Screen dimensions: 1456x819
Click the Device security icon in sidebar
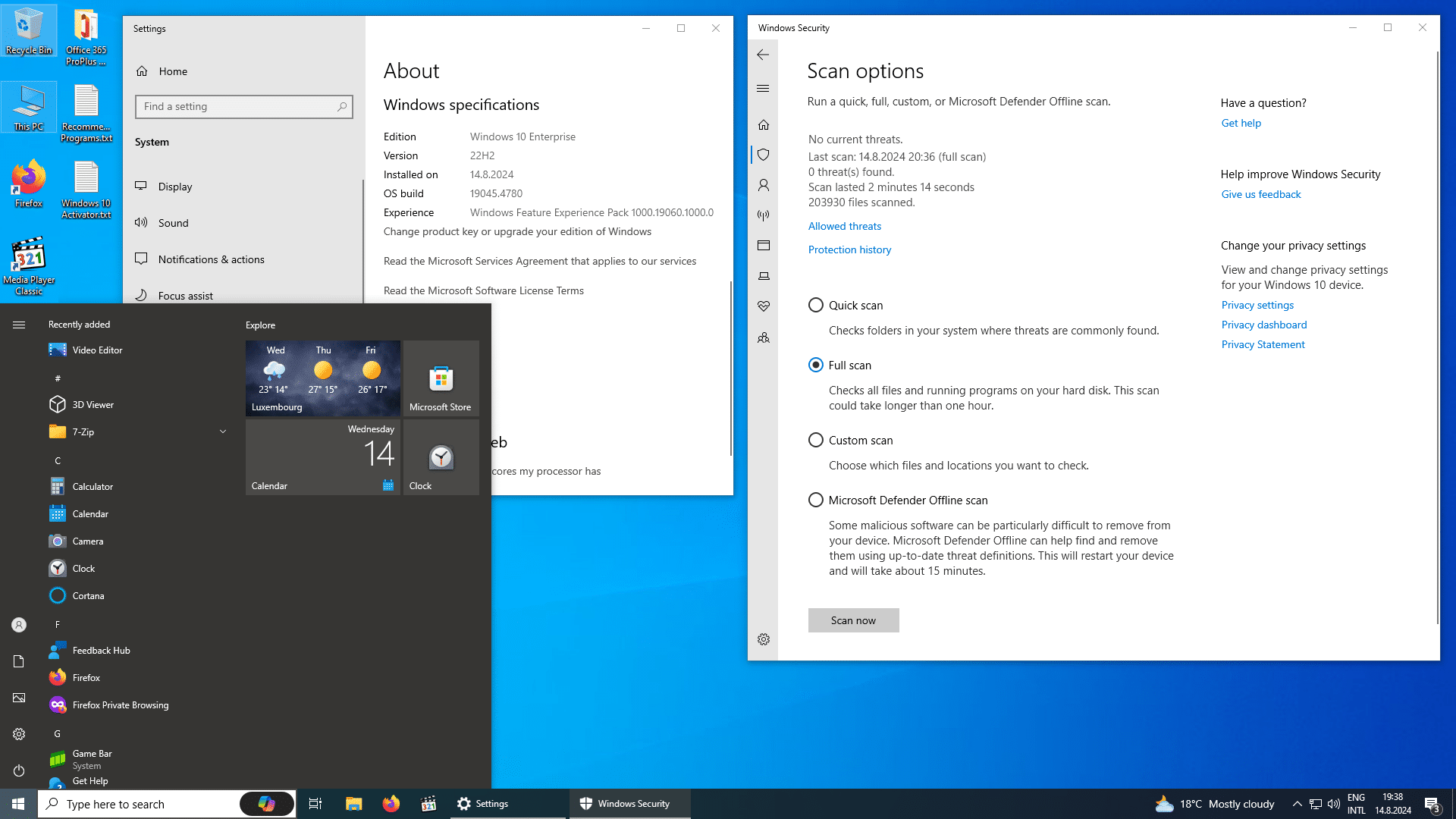764,276
